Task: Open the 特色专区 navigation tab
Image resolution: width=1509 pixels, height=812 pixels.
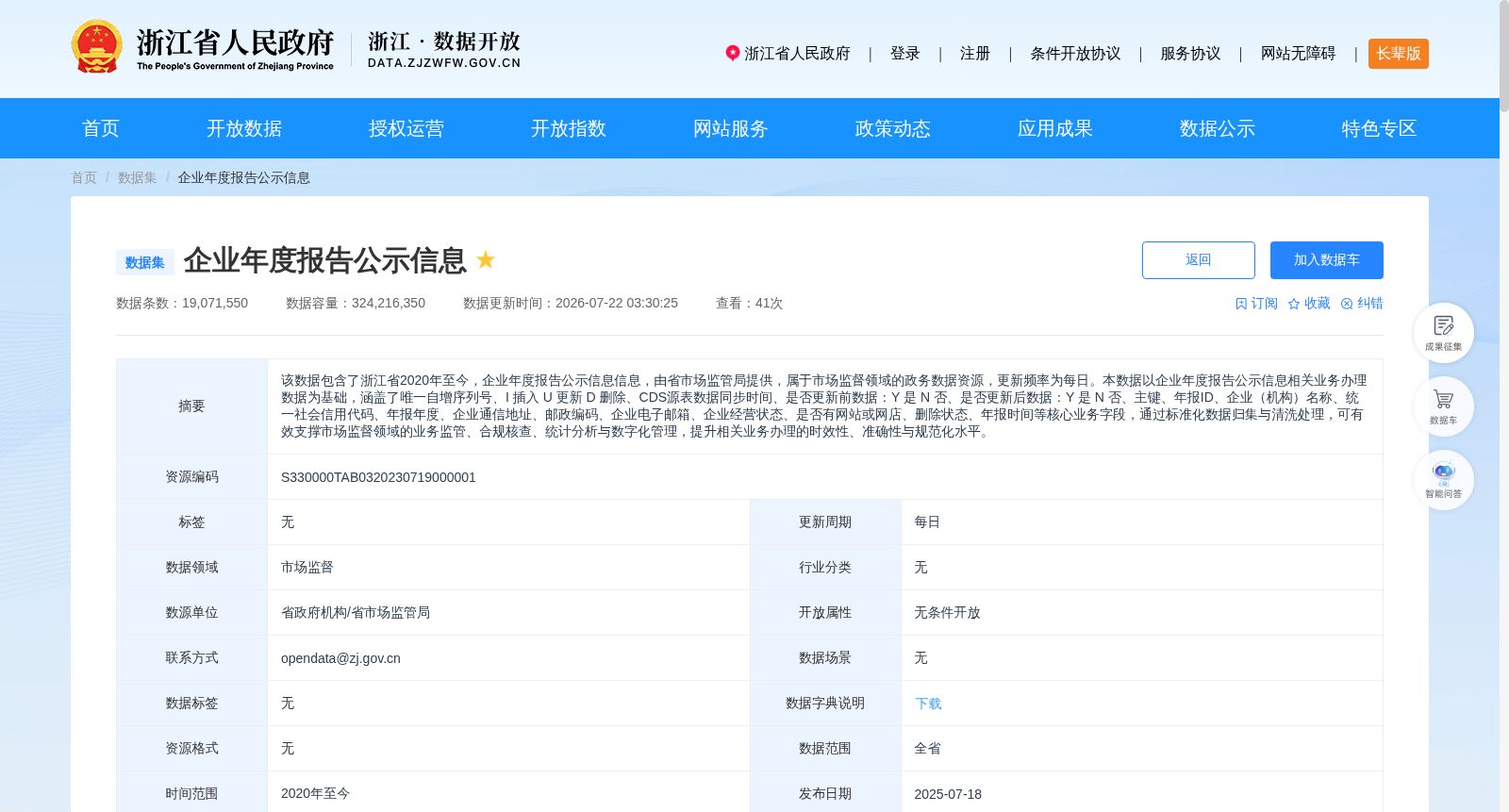Action: click(1380, 128)
